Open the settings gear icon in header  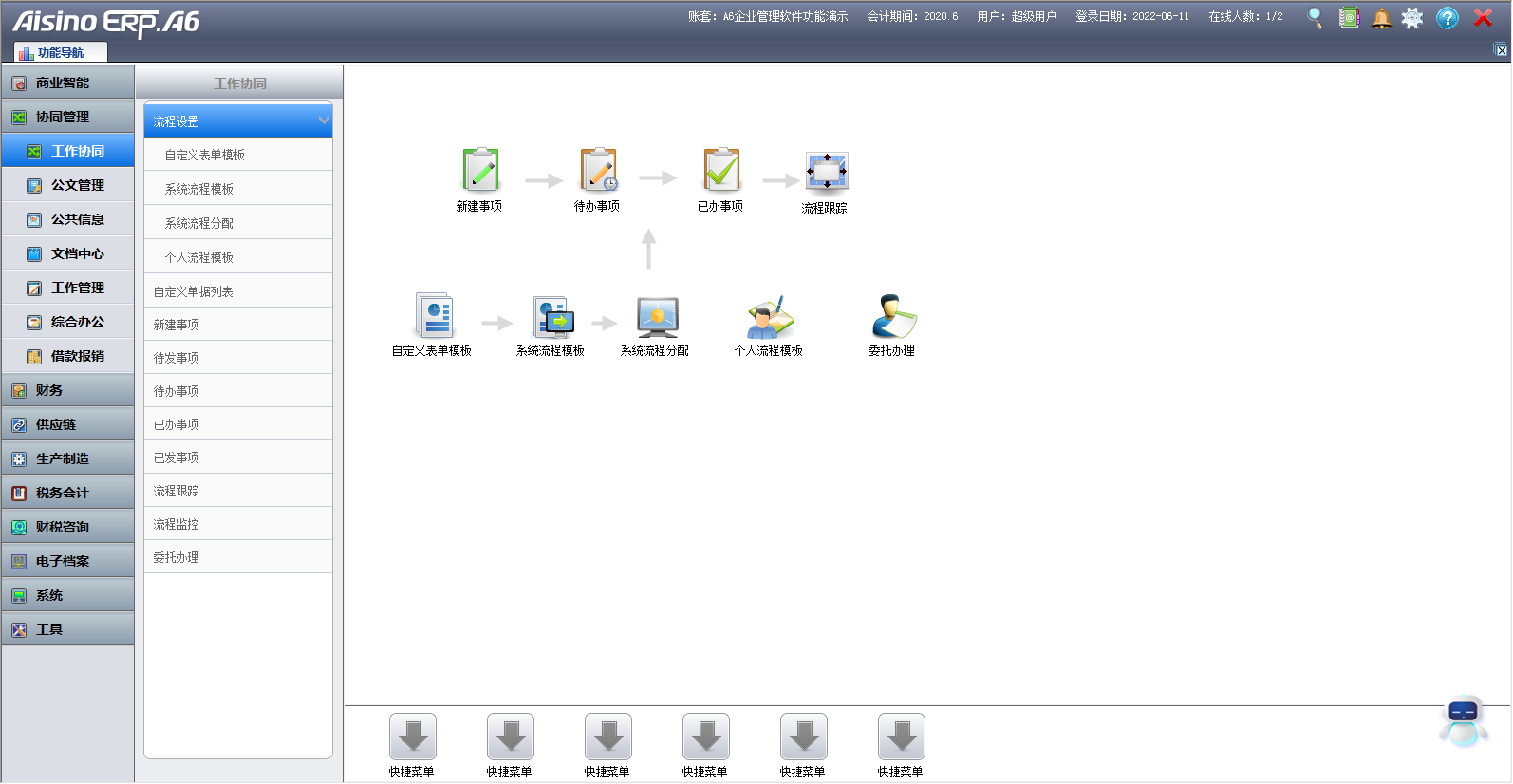[1412, 18]
